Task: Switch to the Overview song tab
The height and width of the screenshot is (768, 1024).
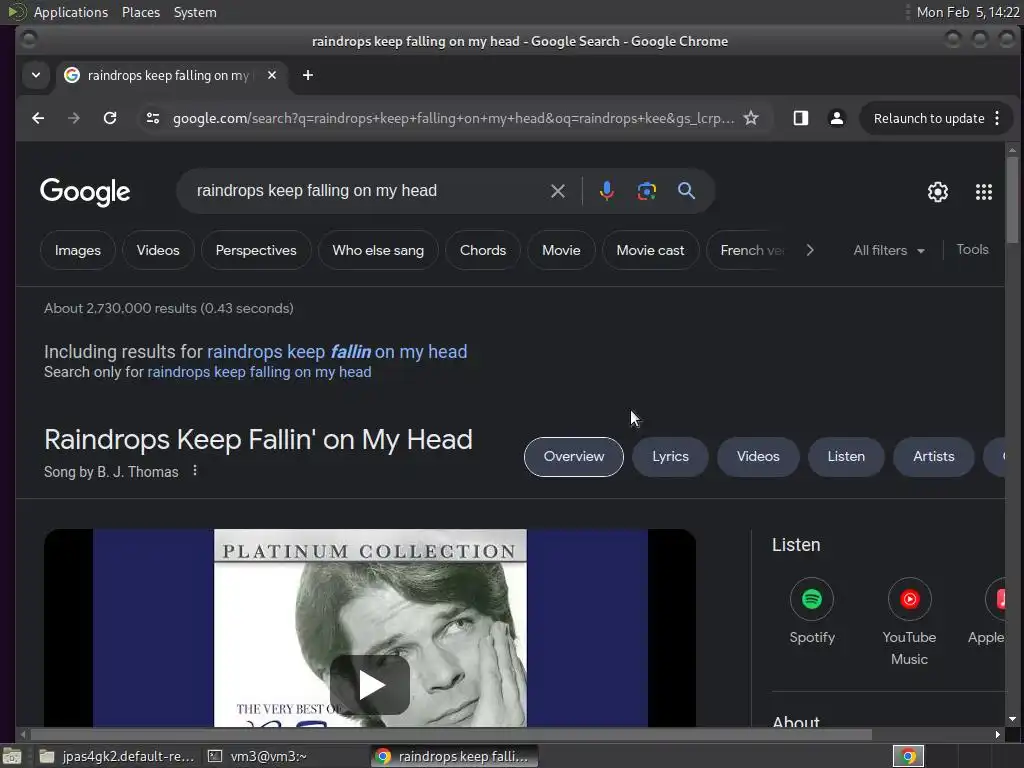Action: [573, 456]
